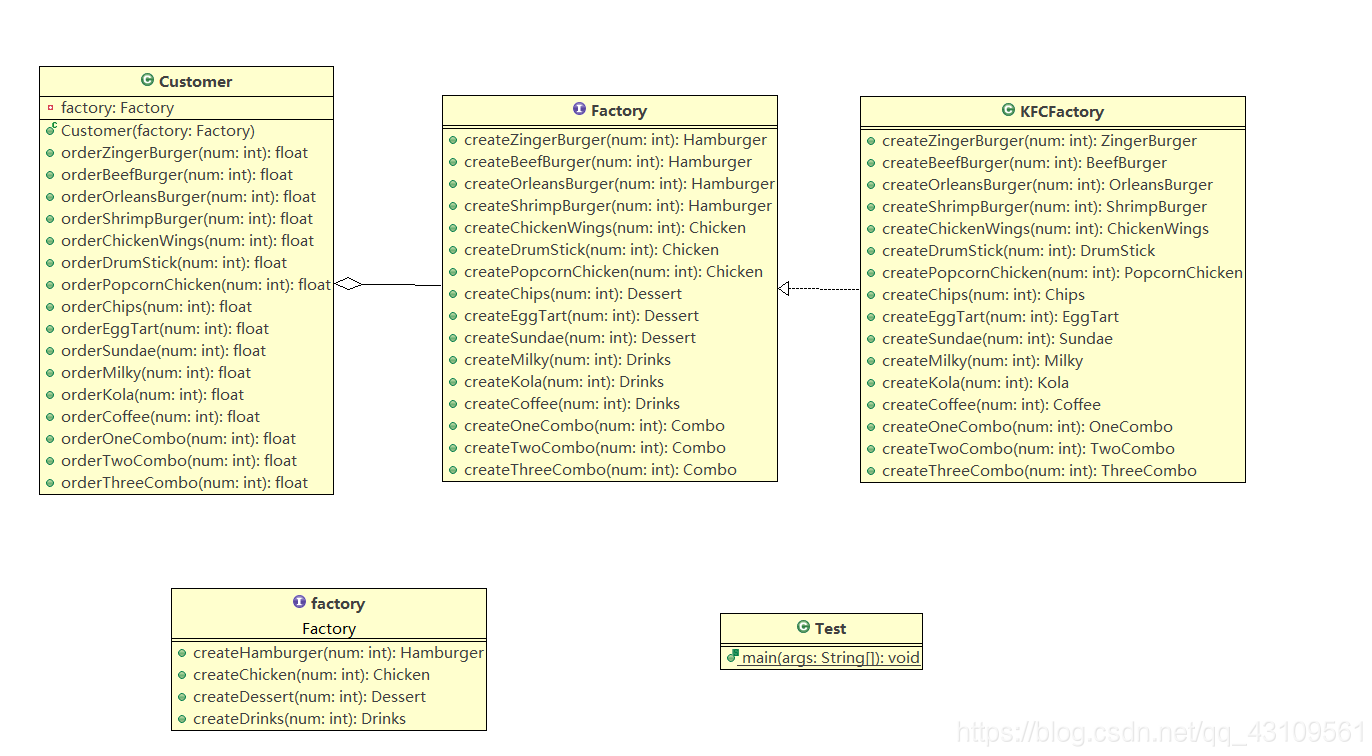Click the green dot beside createKola returning Drinks
The width and height of the screenshot is (1372, 756).
pyautogui.click(x=453, y=382)
